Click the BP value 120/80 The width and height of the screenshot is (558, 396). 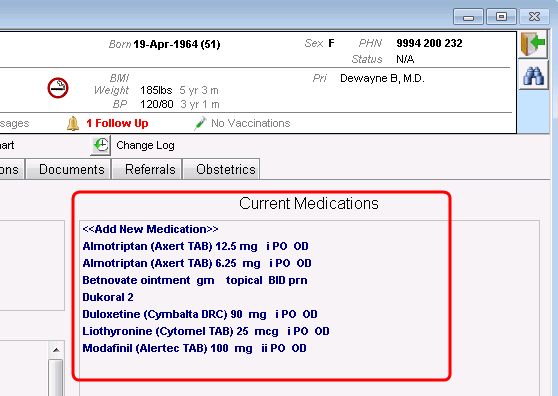[157, 104]
